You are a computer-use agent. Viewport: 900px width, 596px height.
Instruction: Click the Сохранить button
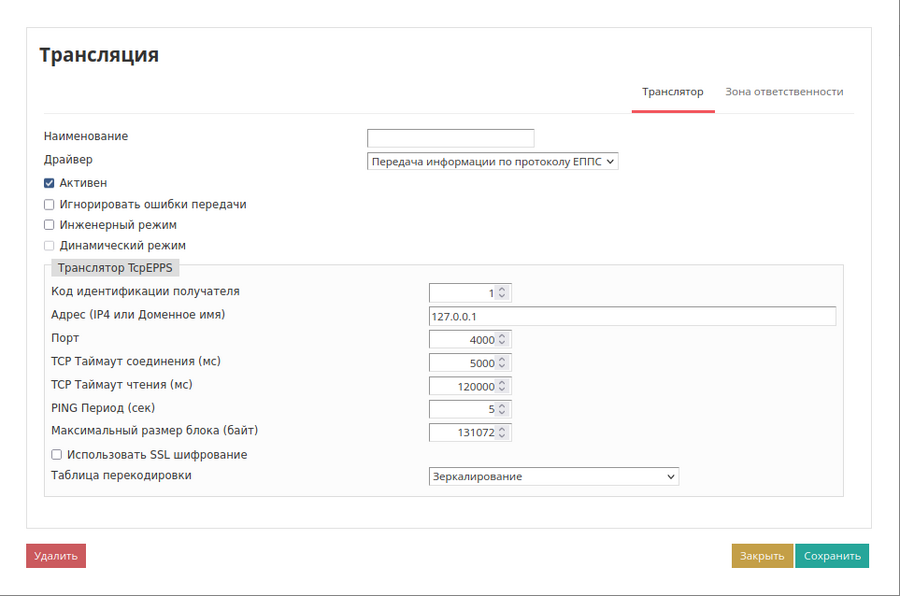coord(832,556)
